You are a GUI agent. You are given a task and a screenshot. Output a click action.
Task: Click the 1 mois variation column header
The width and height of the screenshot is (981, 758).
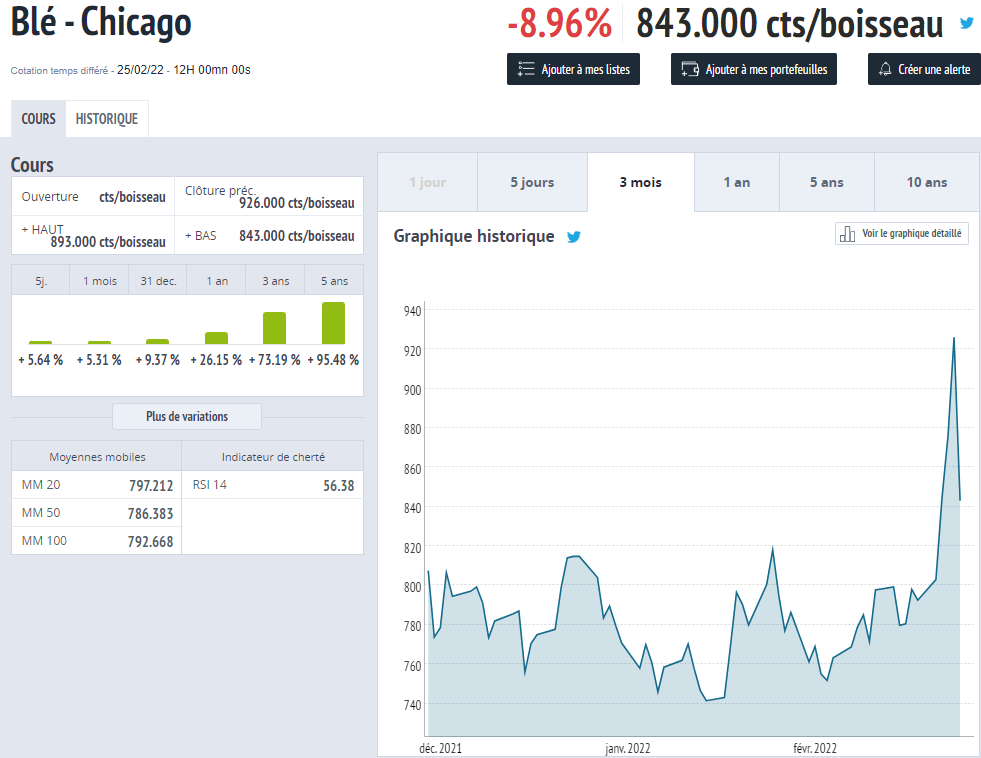coord(100,281)
